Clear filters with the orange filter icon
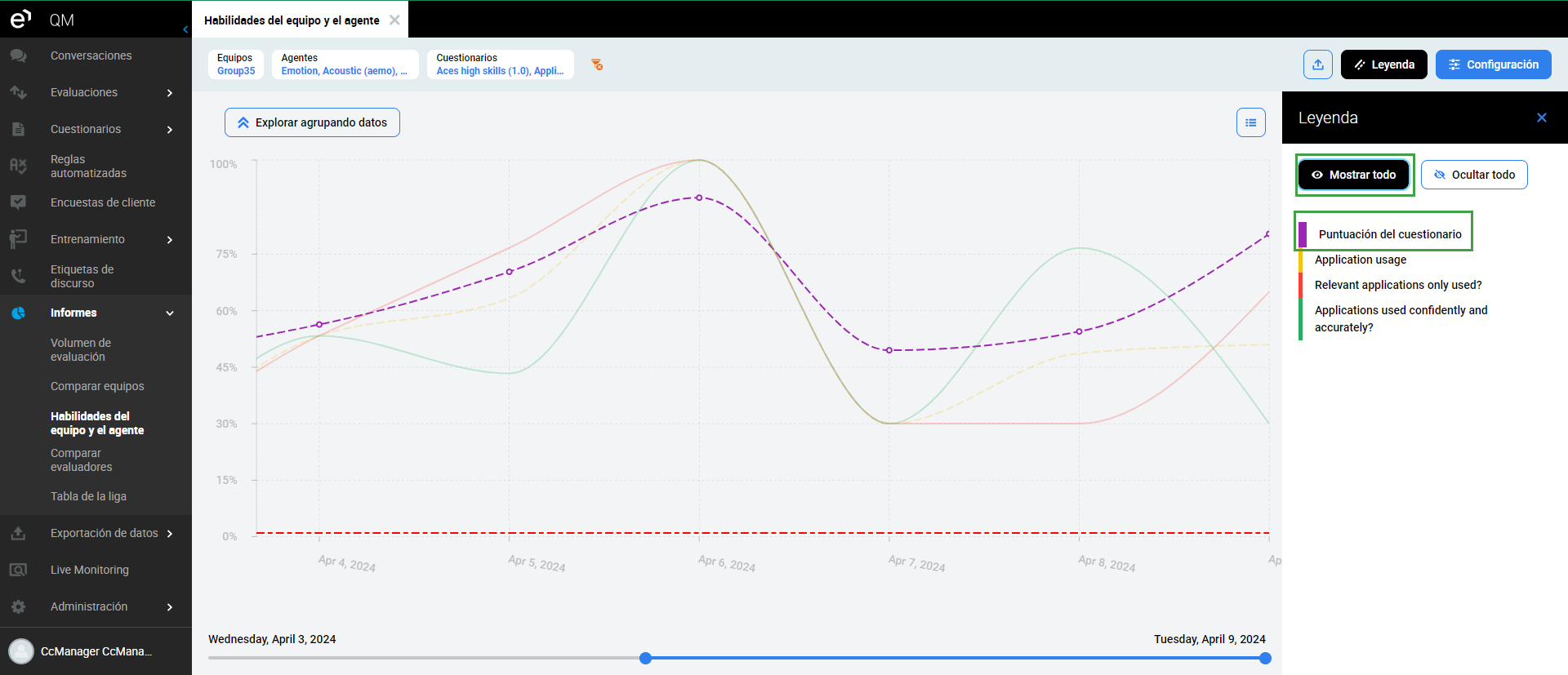The image size is (1568, 675). [597, 64]
